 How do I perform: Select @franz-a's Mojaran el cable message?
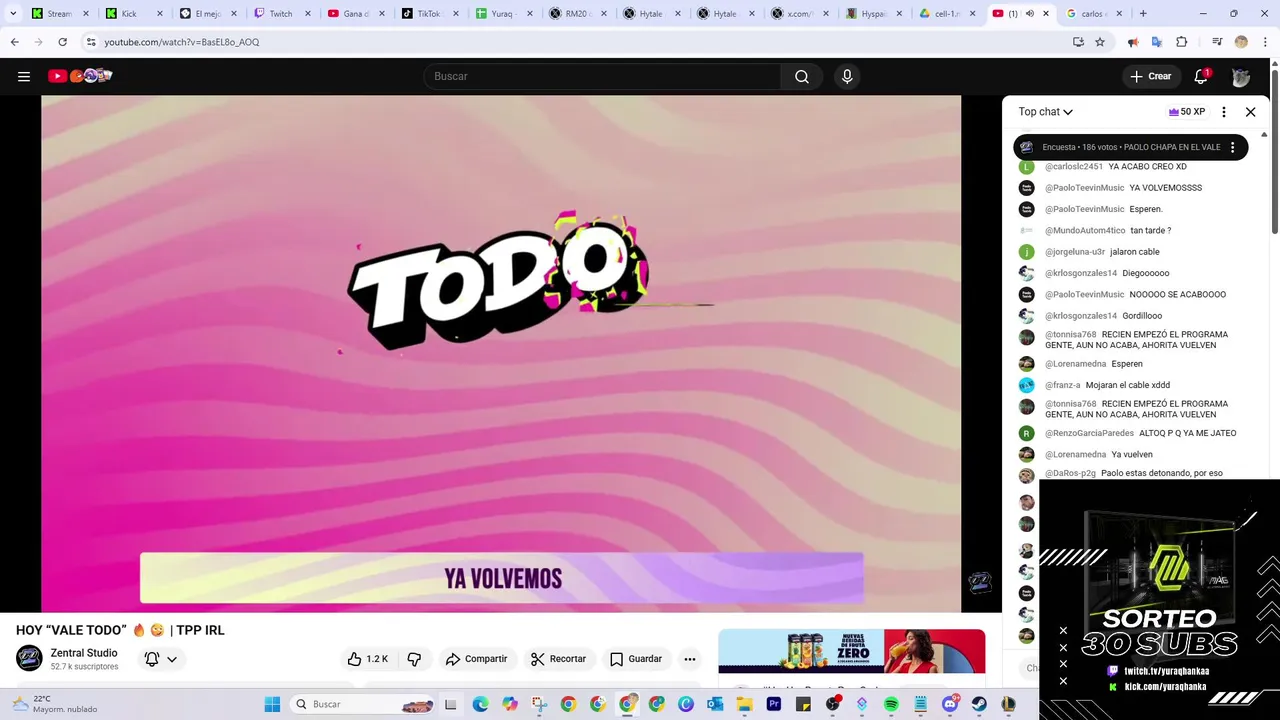click(1130, 385)
